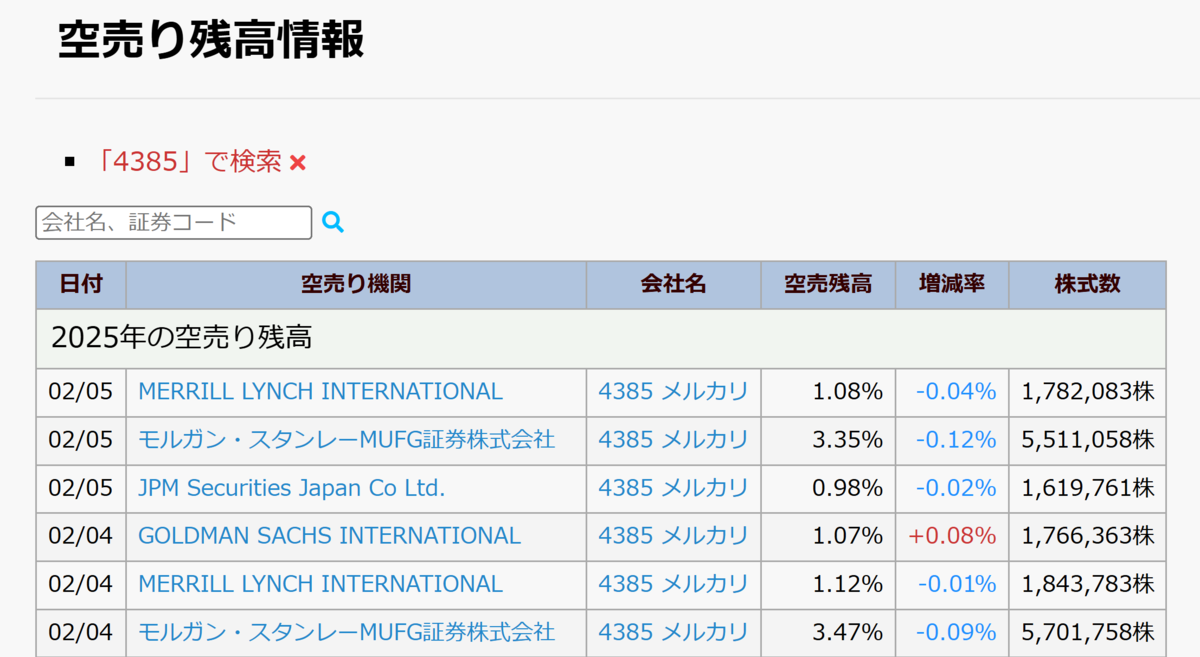1200x657 pixels.
Task: Click the 空売り残高情報 page heading
Action: point(211,40)
